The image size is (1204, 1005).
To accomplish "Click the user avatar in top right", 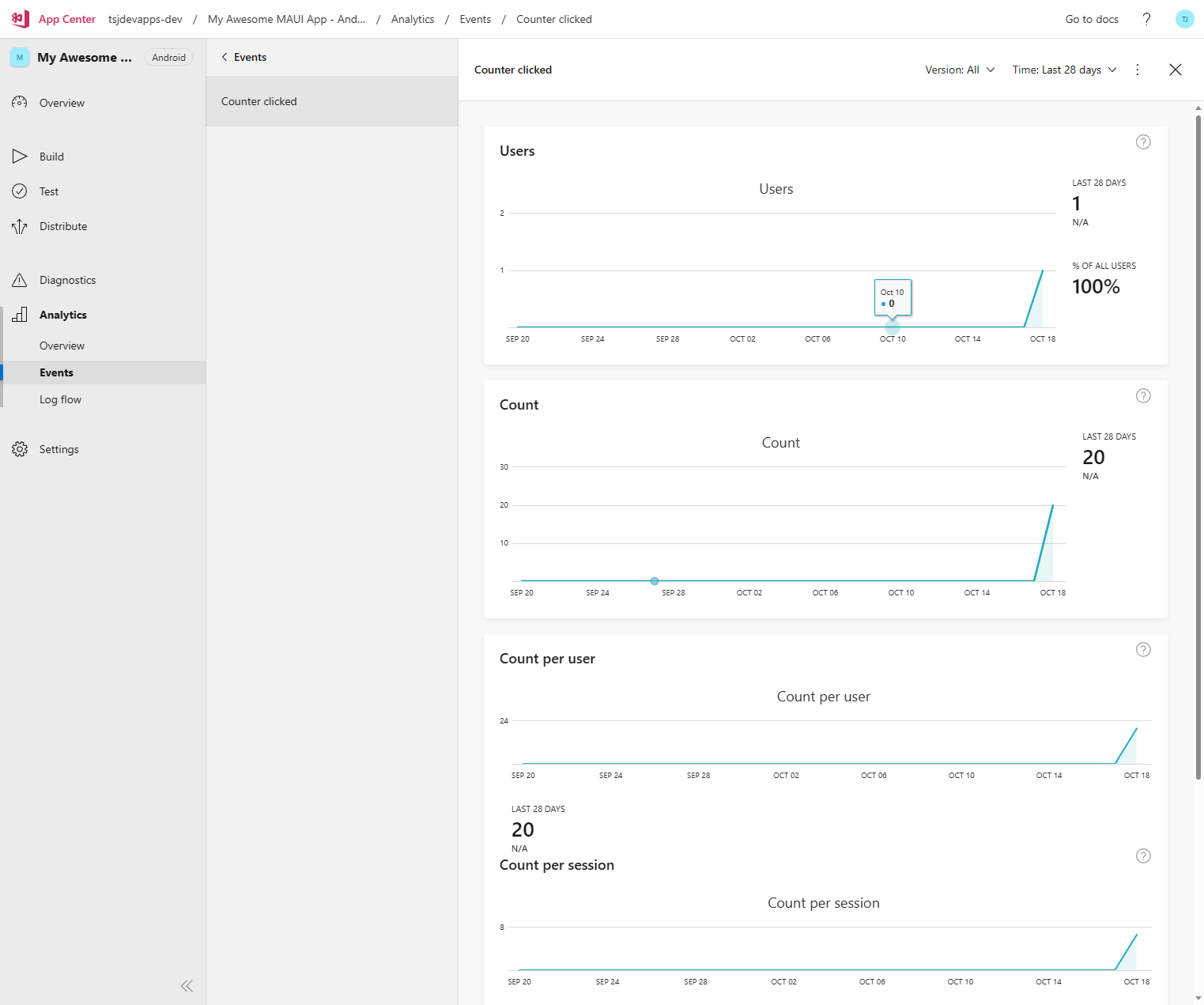I will click(1184, 19).
